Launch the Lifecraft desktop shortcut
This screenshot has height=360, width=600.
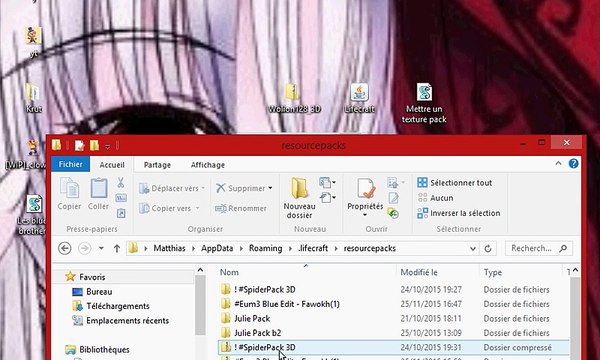tap(359, 98)
